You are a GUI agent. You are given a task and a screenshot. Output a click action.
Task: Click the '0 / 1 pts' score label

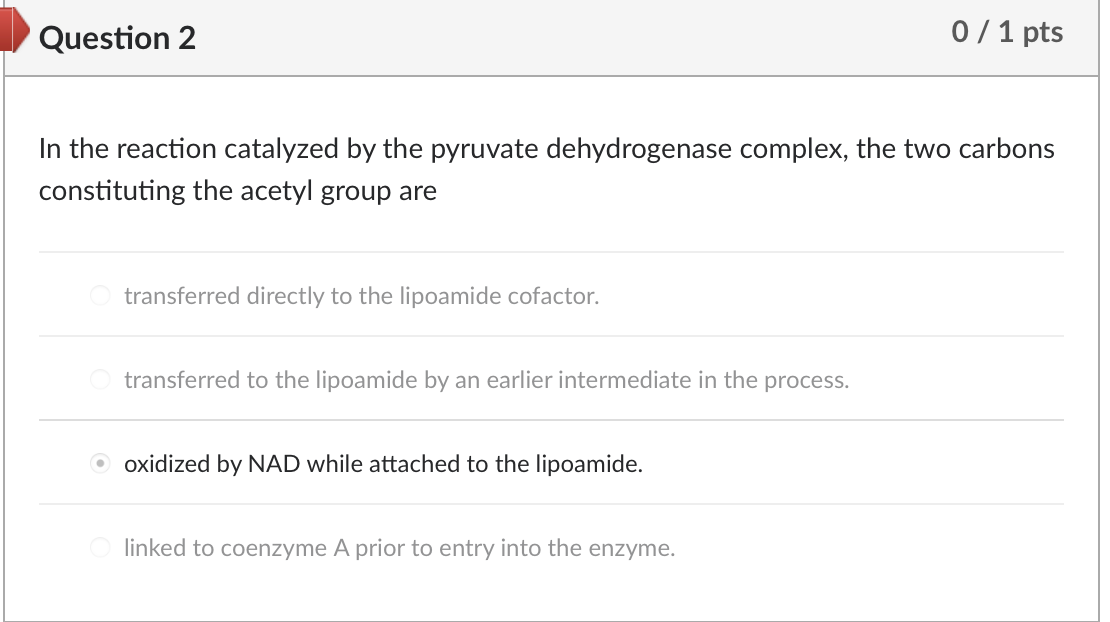click(x=1007, y=33)
